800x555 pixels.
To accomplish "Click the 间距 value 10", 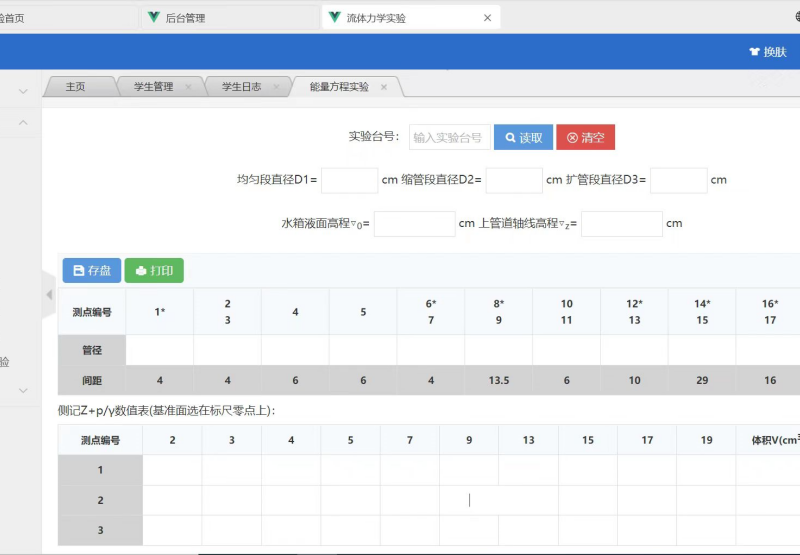I will [x=634, y=380].
